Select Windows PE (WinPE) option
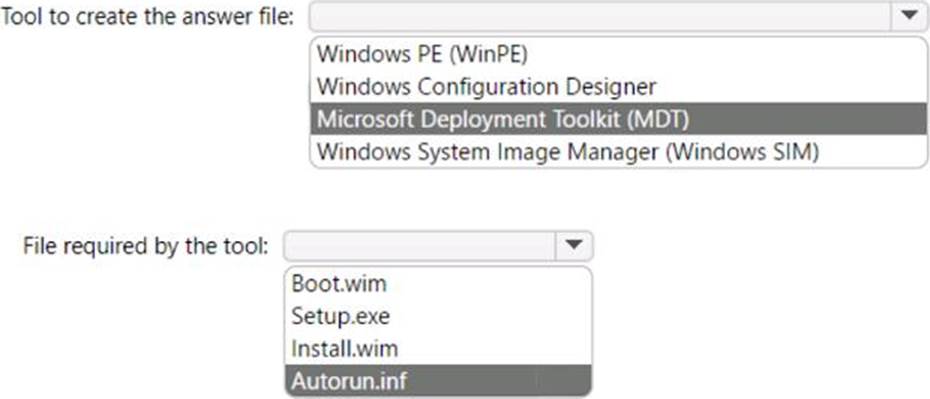 (619, 54)
